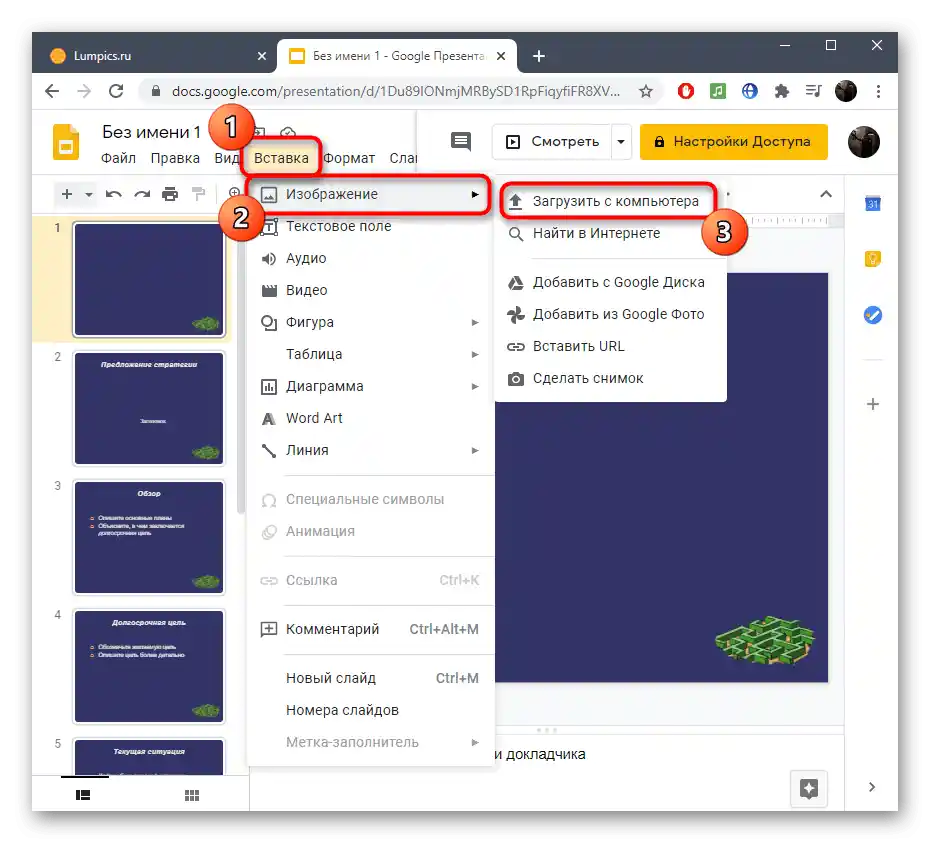The height and width of the screenshot is (843, 930).
Task: Open the browser media control icon
Action: click(x=814, y=91)
